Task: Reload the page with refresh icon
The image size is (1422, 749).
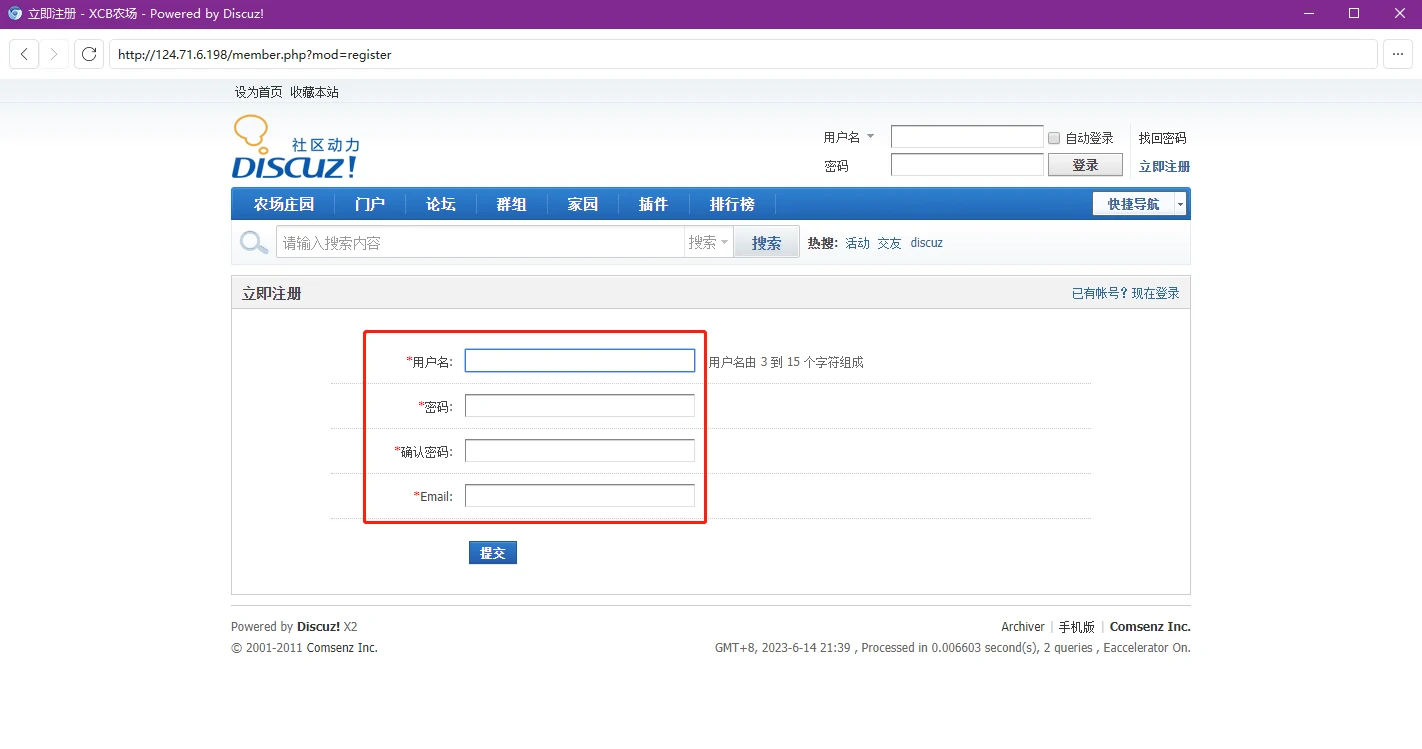Action: (x=89, y=54)
